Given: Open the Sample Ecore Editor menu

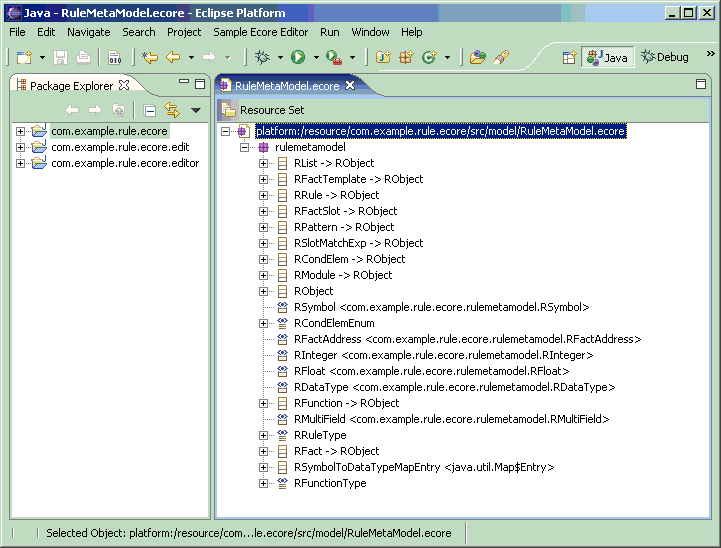Looking at the screenshot, I should tap(260, 32).
